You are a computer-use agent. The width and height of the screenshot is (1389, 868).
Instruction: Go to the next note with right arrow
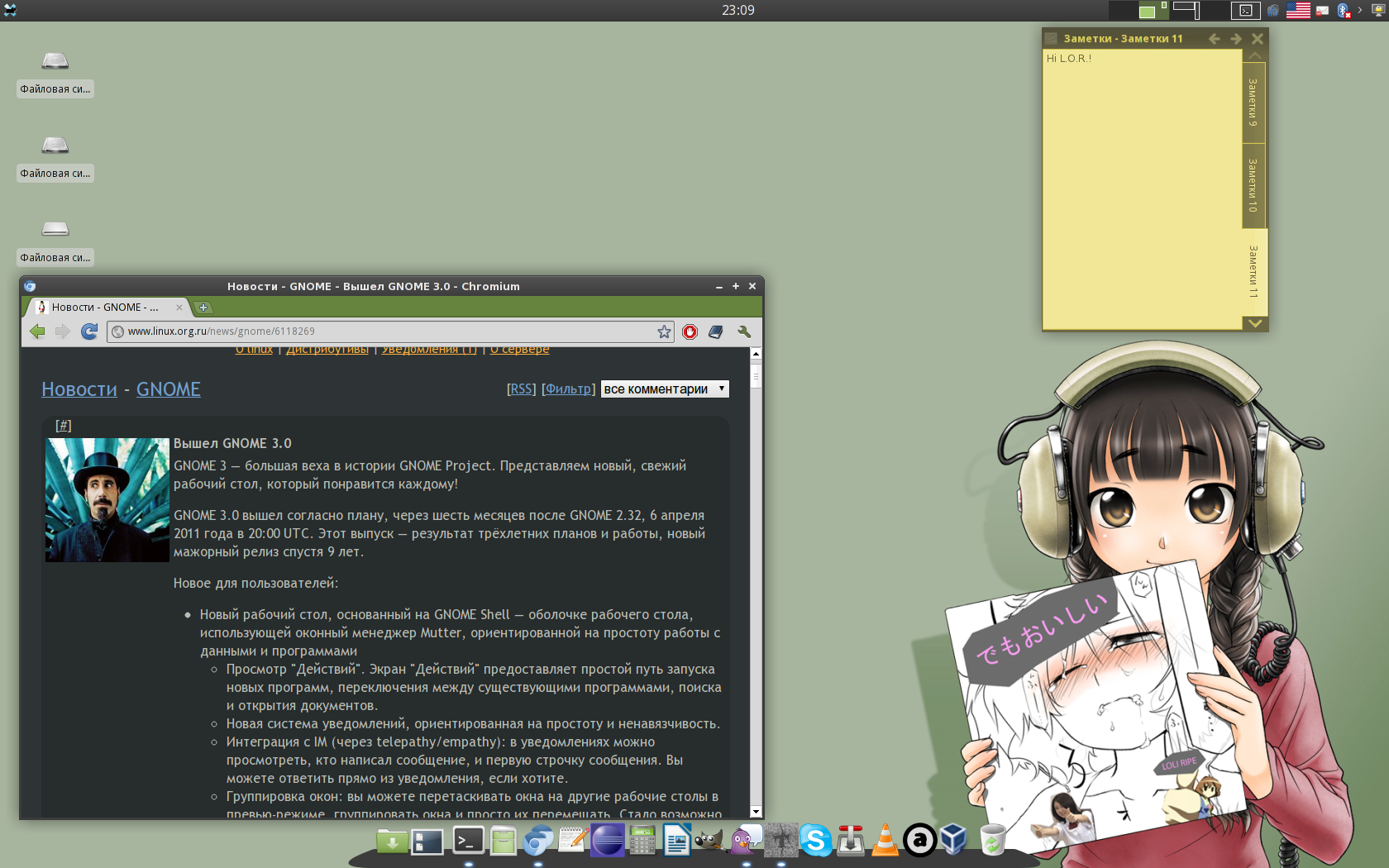(x=1236, y=39)
